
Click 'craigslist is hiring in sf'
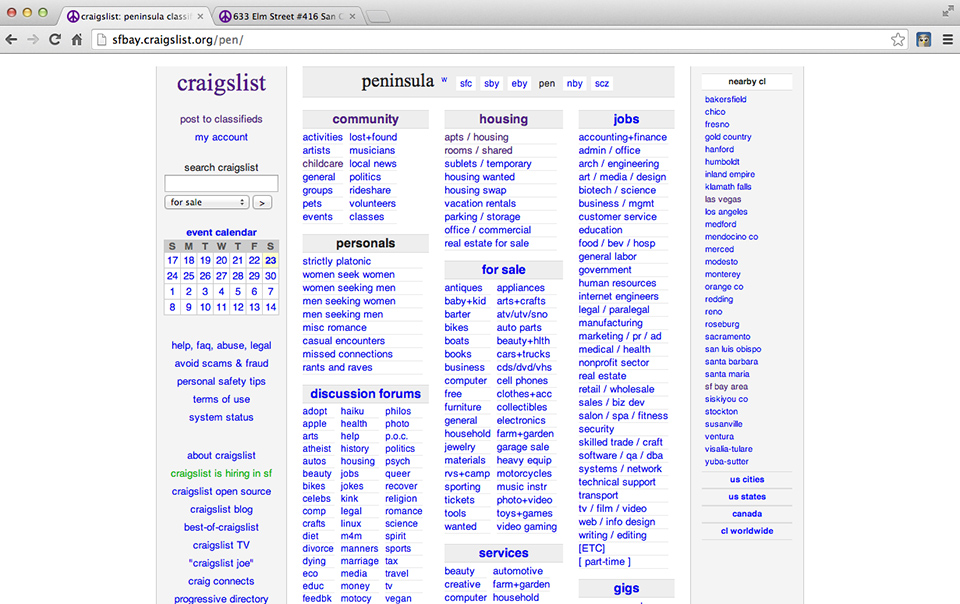221,474
